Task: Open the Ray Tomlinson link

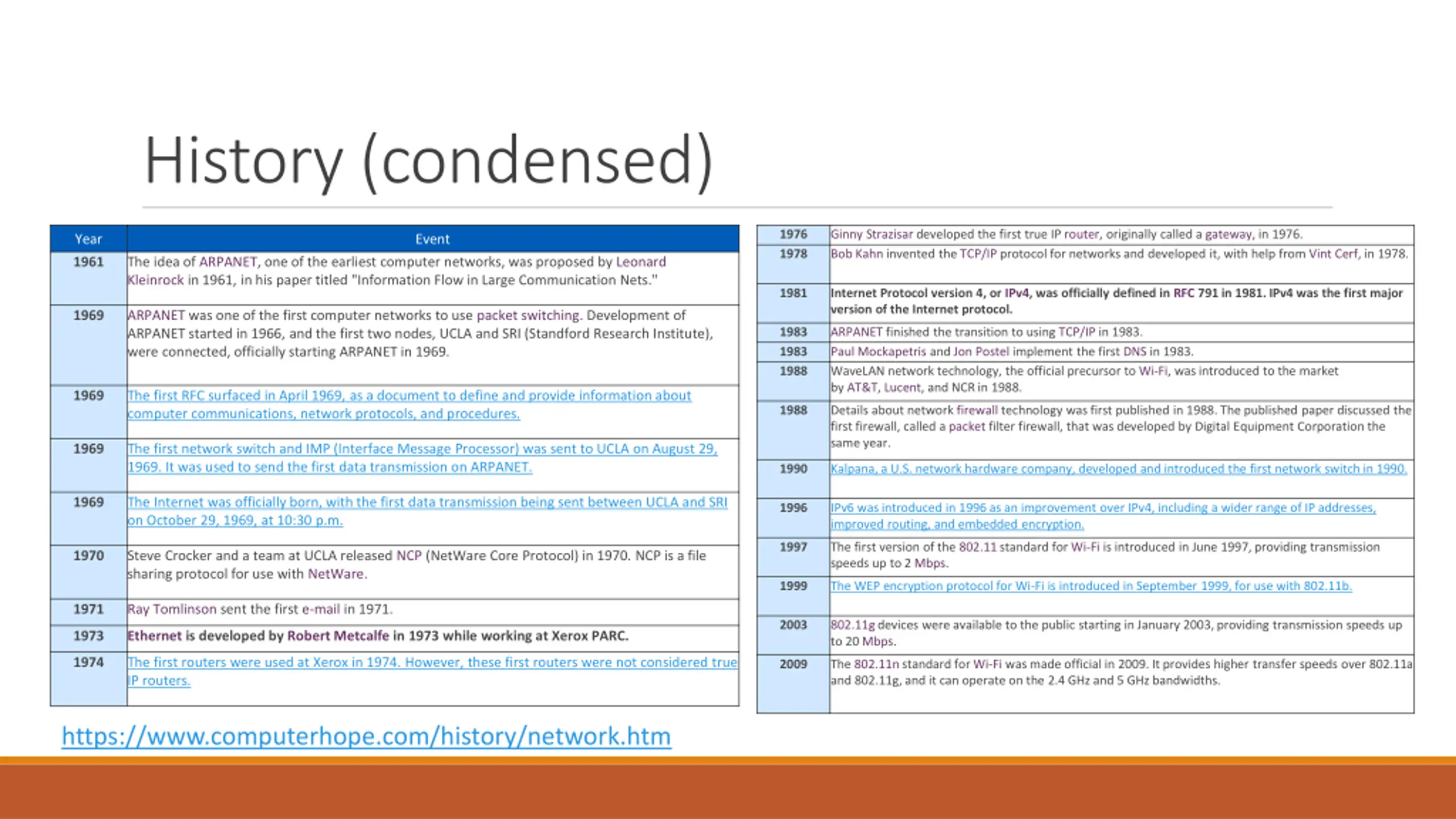Action: click(172, 609)
